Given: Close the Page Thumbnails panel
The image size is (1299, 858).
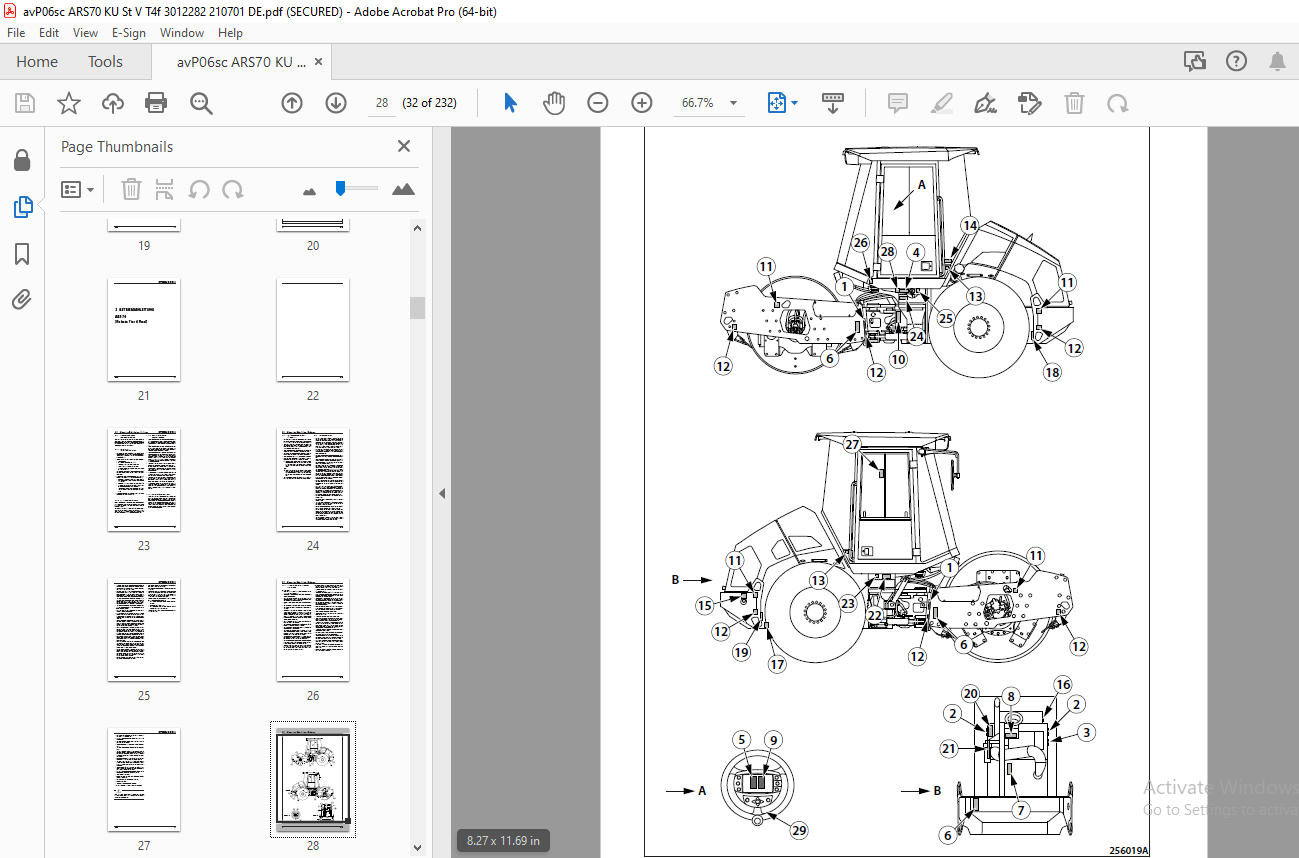Looking at the screenshot, I should 404,146.
